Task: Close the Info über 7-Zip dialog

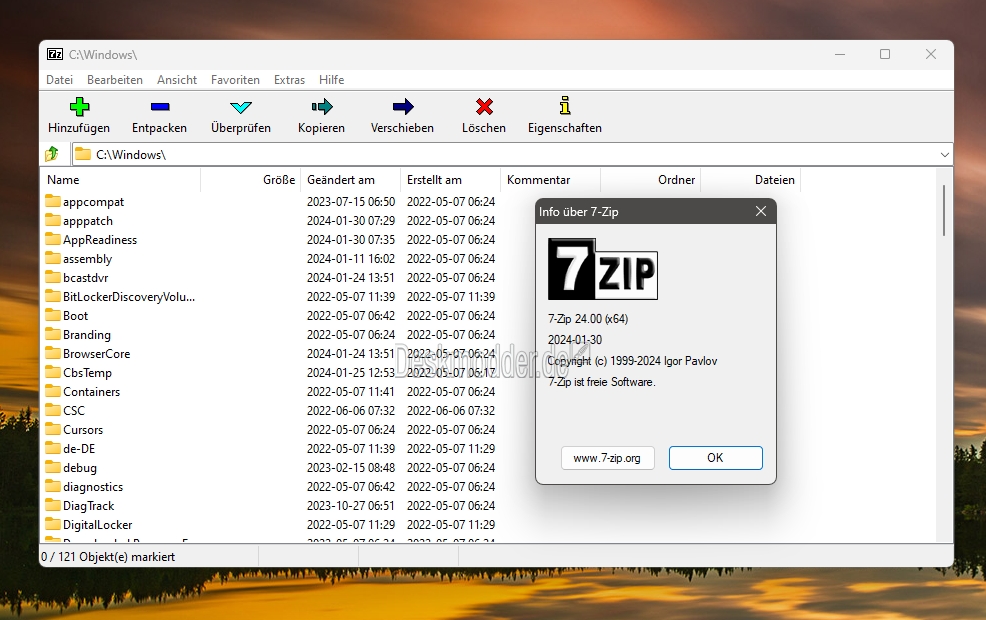Action: point(761,211)
